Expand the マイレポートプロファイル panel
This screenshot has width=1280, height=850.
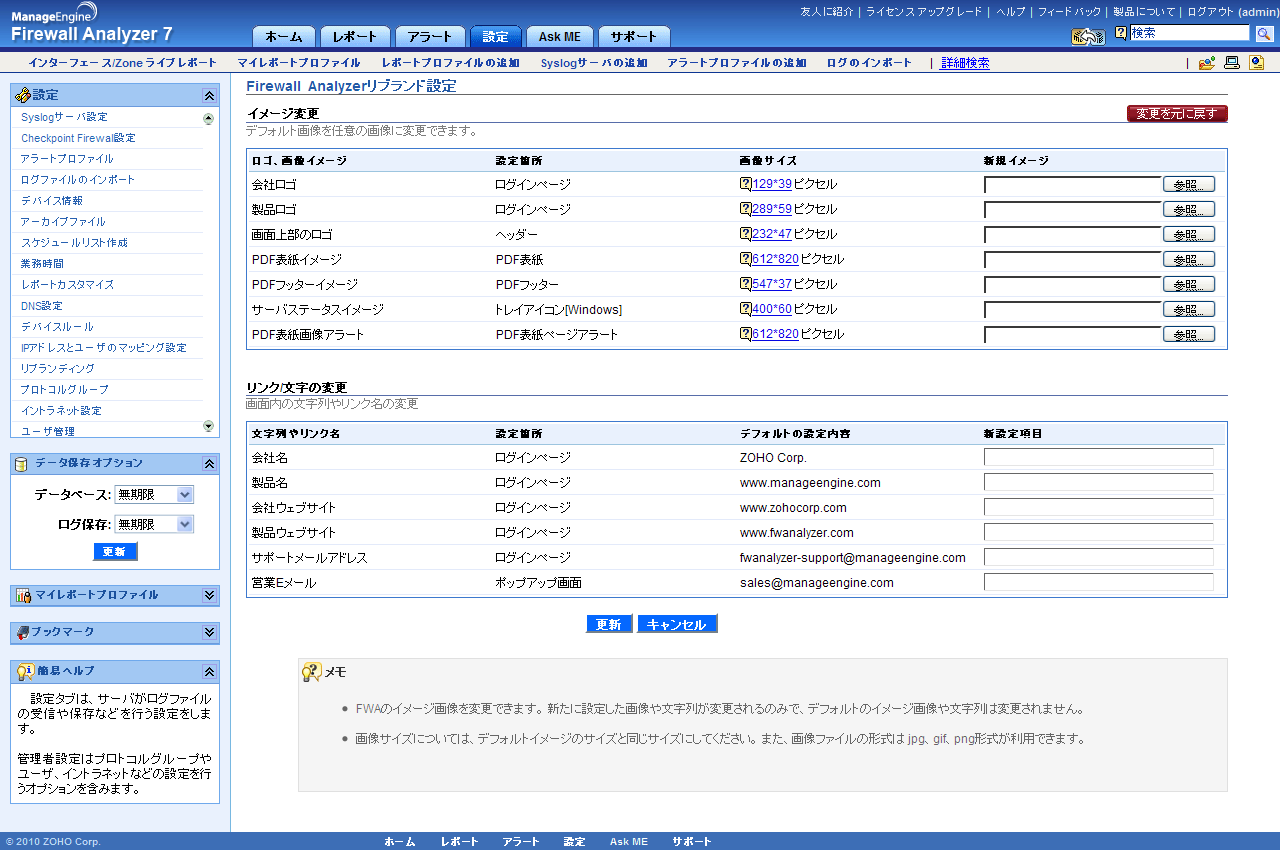coord(209,595)
